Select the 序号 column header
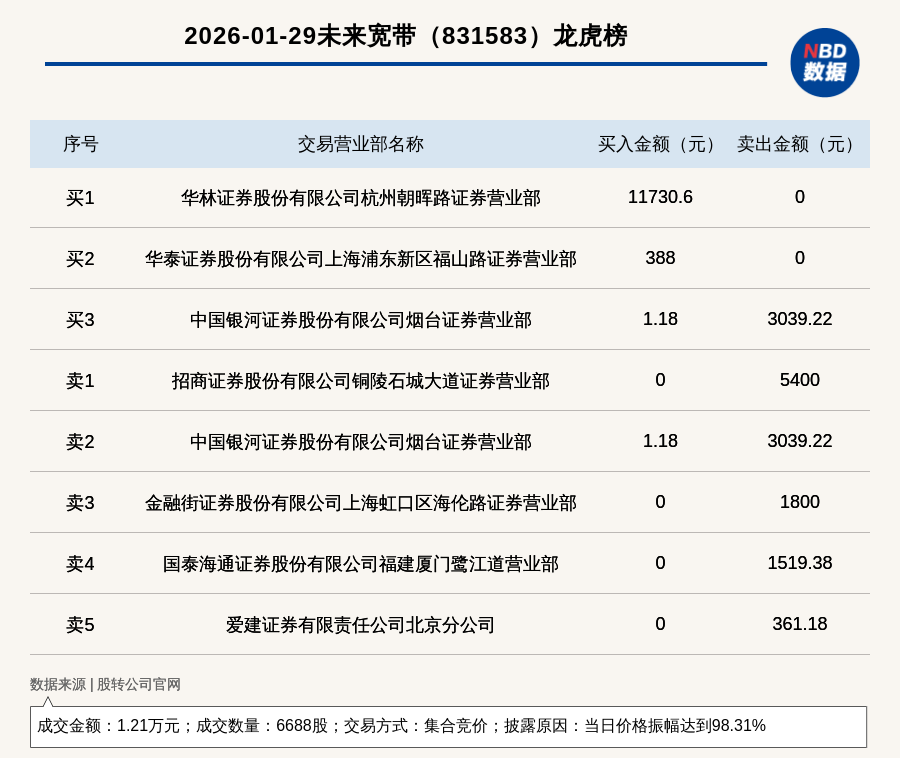Screen dimensions: 900x758 (80, 144)
